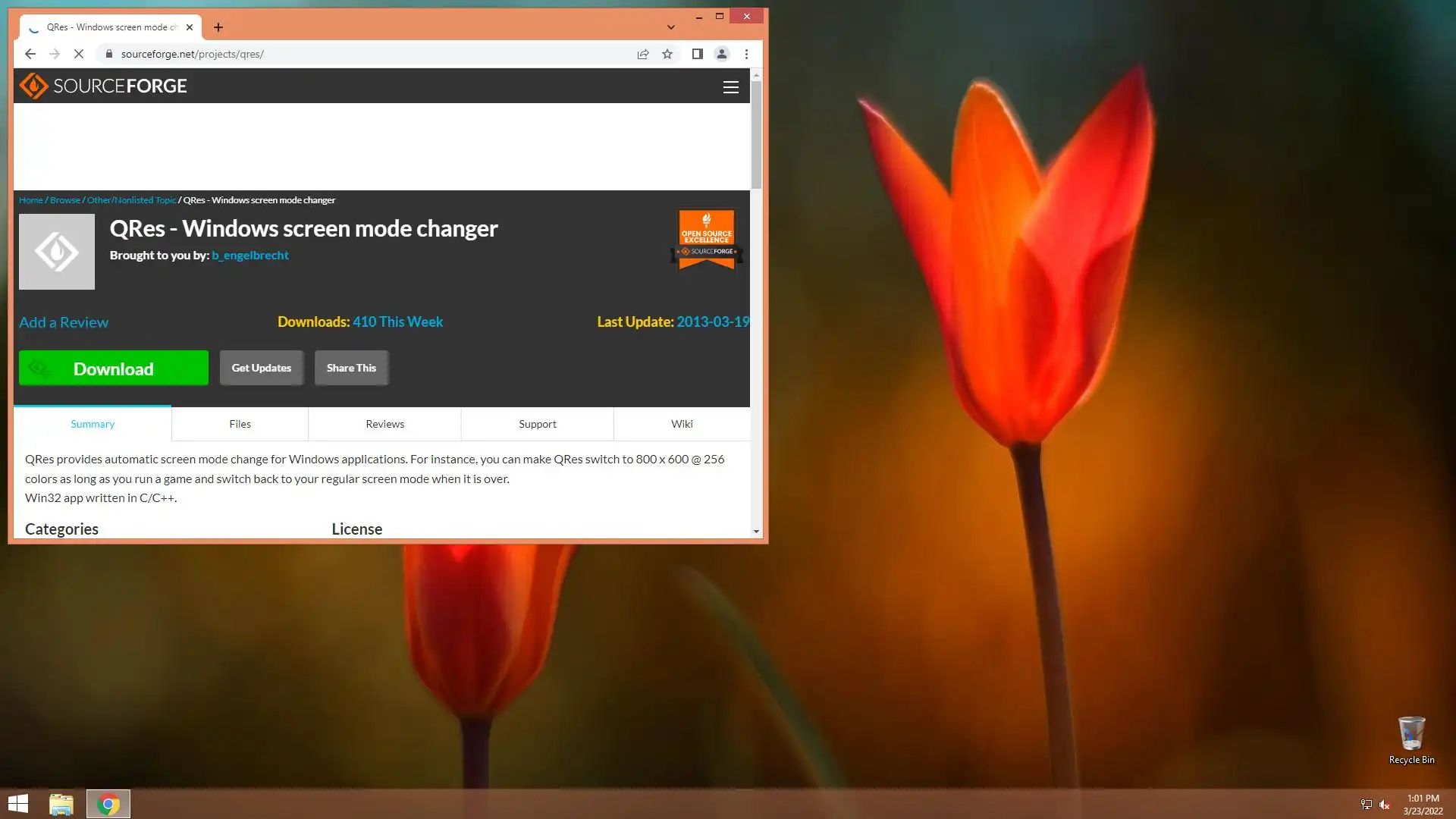Click the Get Updates button
This screenshot has height=819, width=1456.
[262, 368]
